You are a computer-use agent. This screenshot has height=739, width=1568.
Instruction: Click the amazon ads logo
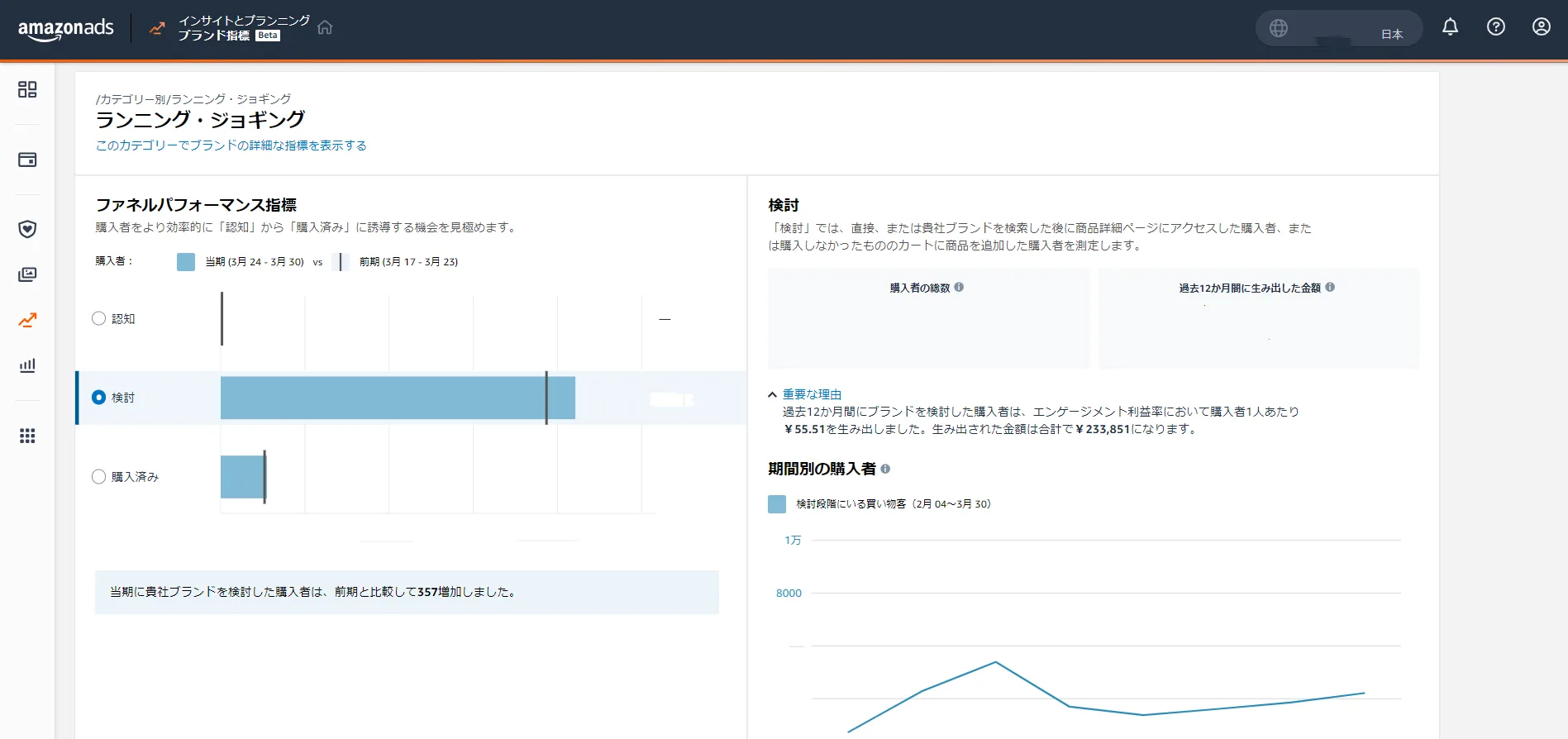(x=66, y=29)
